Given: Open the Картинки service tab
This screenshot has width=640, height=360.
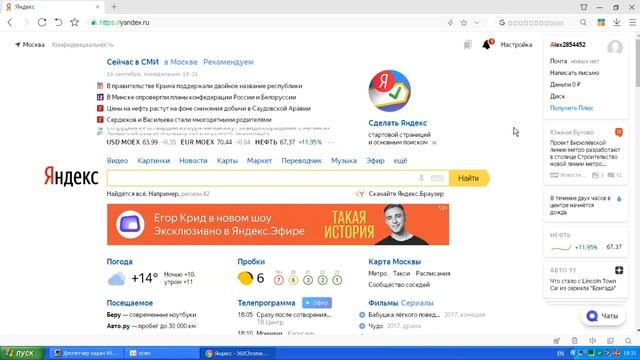Looking at the screenshot, I should (153, 161).
